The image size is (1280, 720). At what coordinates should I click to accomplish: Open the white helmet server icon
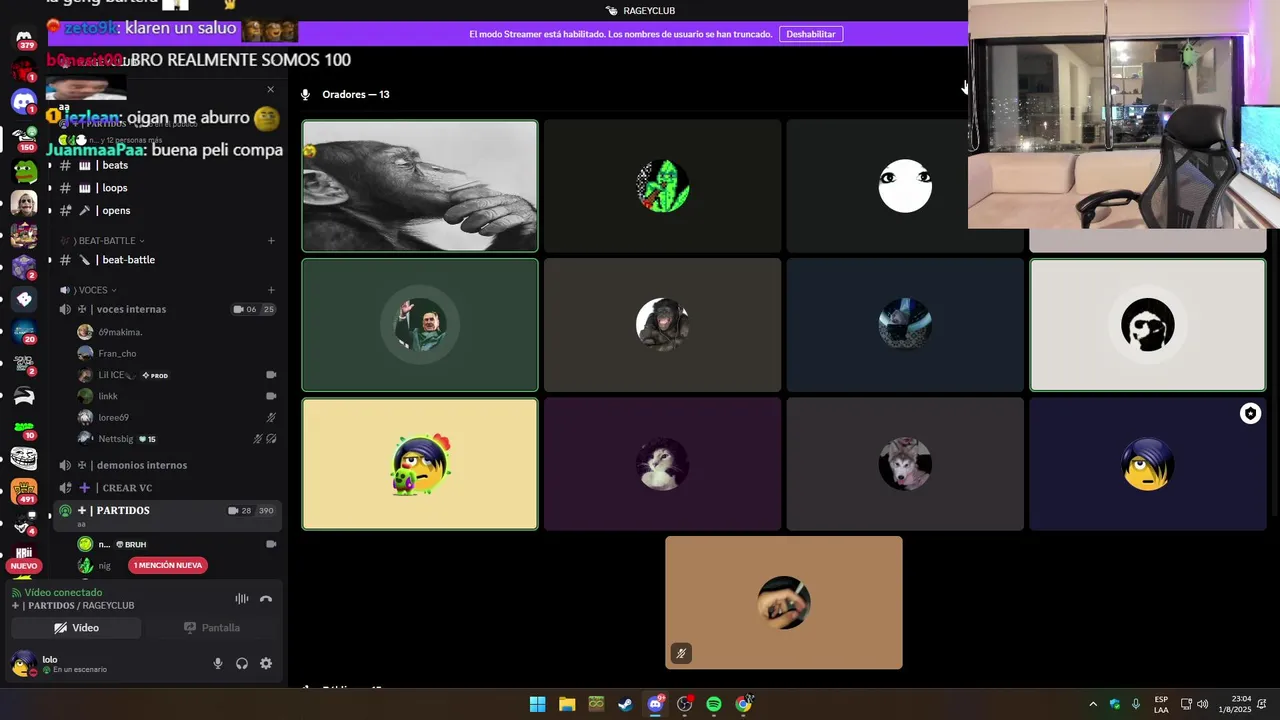click(24, 396)
